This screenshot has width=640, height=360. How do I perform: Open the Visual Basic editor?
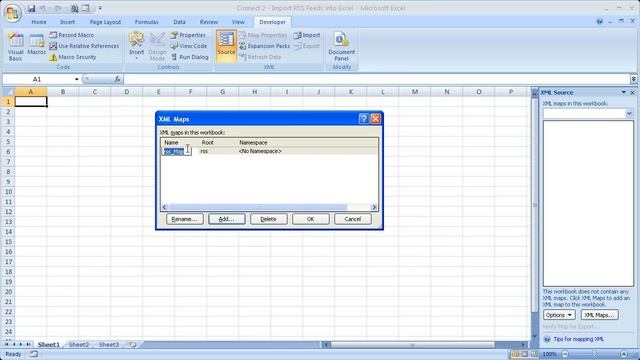point(16,47)
